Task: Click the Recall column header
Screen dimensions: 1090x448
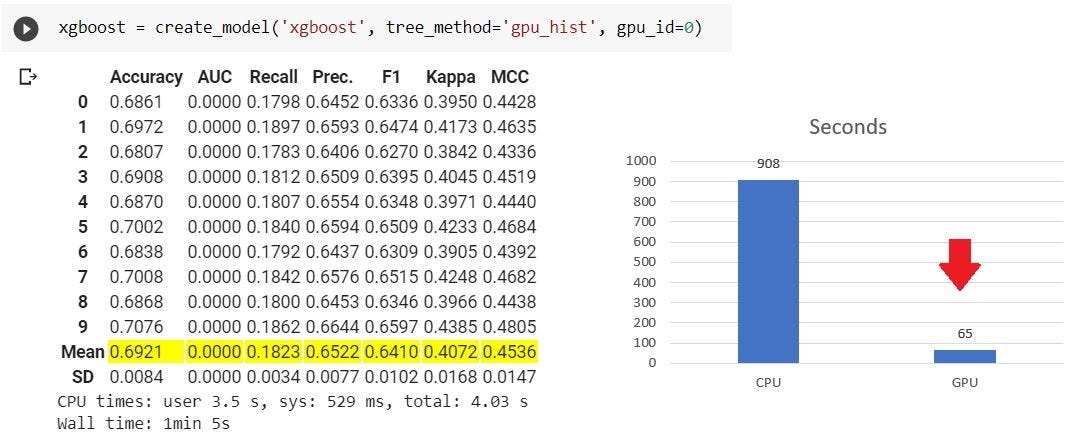Action: (273, 77)
